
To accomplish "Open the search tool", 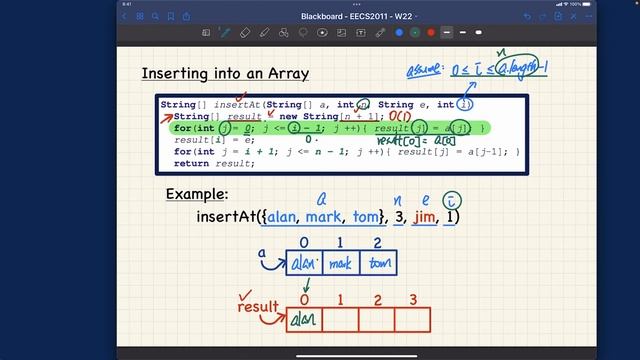I will pyautogui.click(x=155, y=16).
